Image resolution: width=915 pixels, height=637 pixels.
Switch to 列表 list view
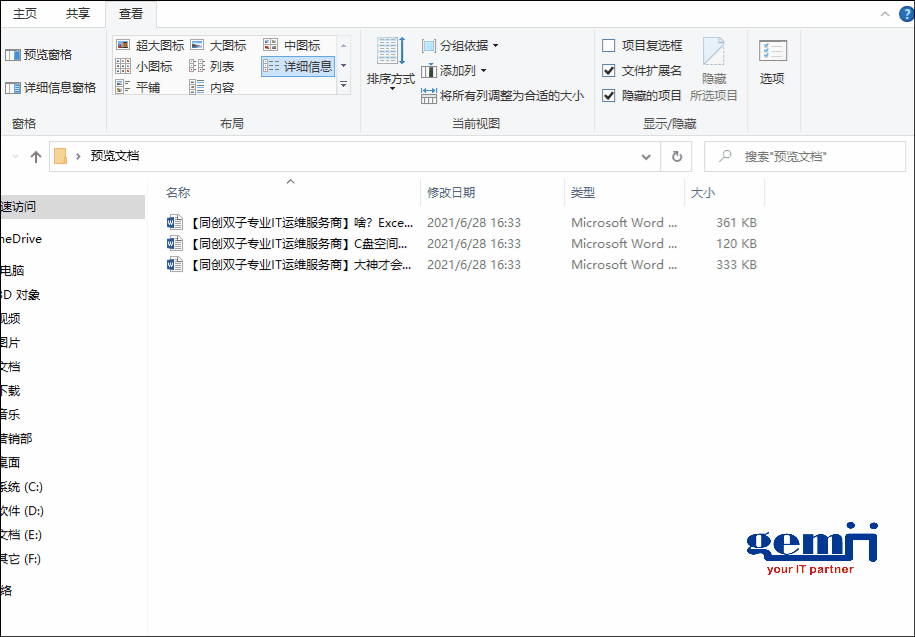point(224,64)
